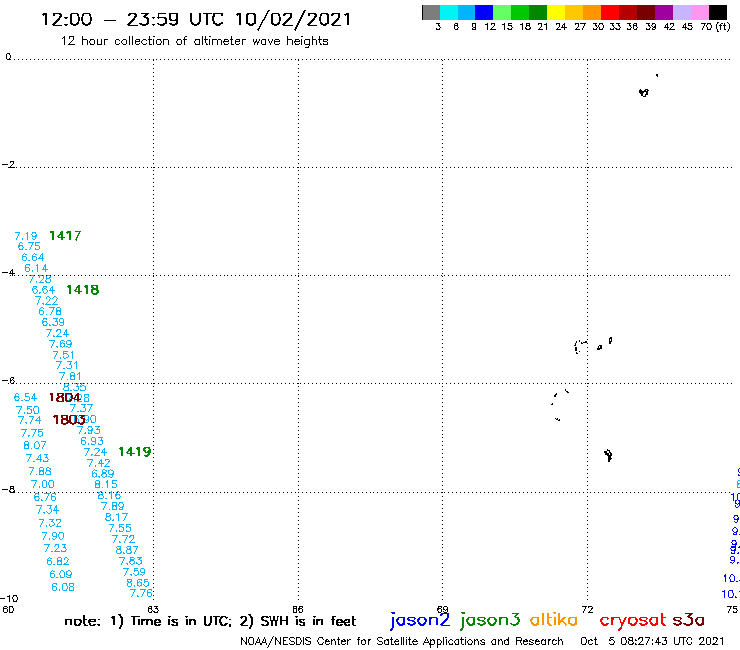The image size is (740, 650).
Task: Click the NOAA/NESDIS Center credit line
Action: pos(402,641)
